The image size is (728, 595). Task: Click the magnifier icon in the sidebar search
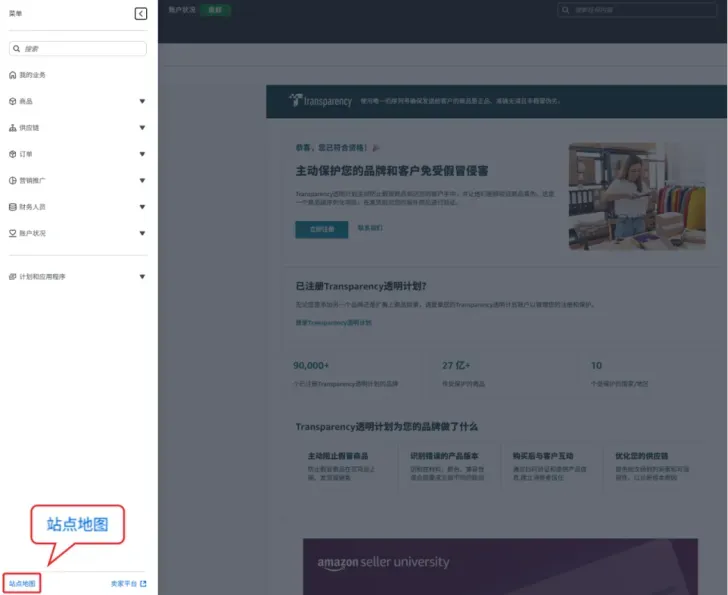tap(17, 48)
